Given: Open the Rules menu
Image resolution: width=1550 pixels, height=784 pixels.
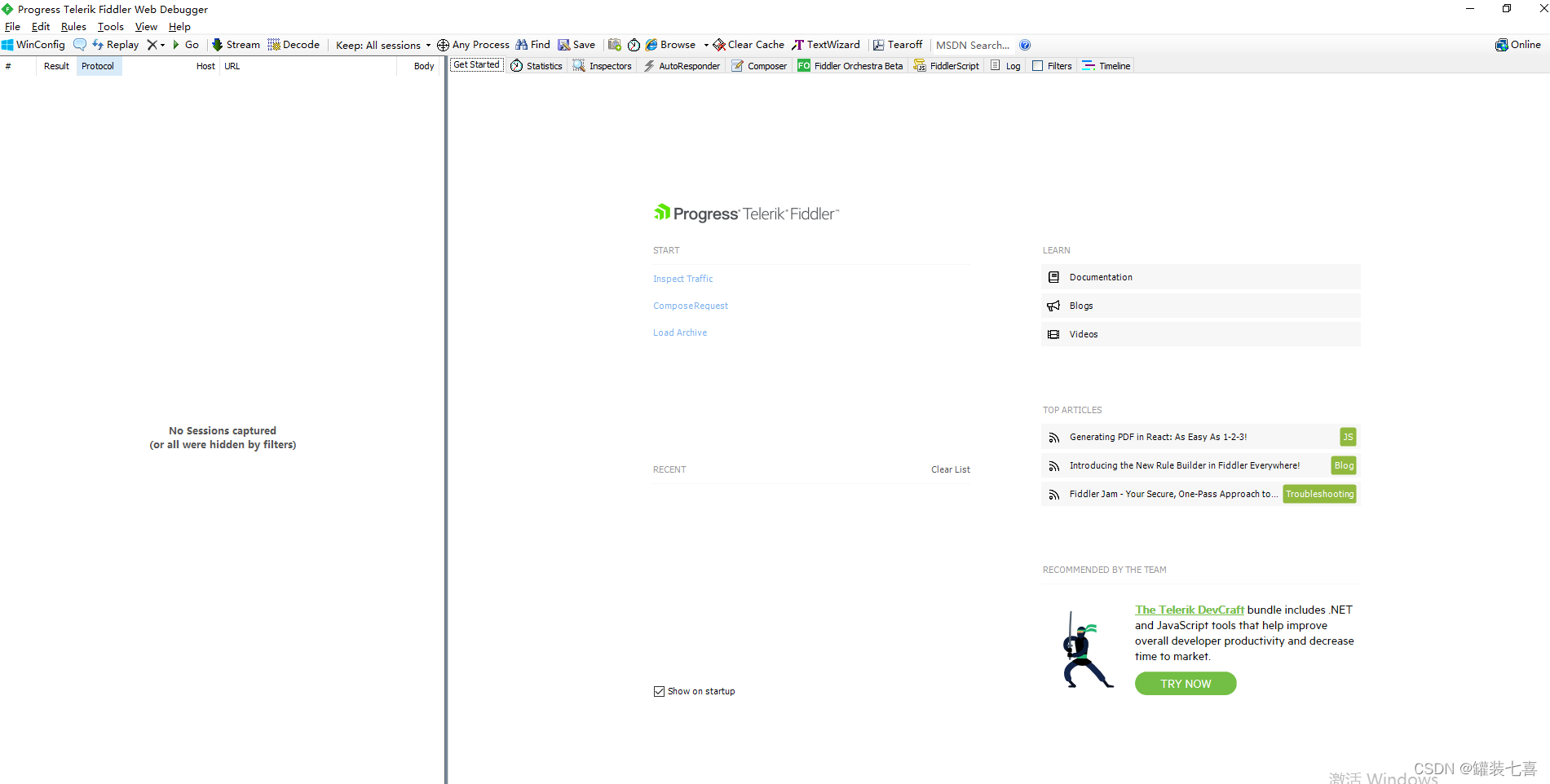Looking at the screenshot, I should [73, 27].
